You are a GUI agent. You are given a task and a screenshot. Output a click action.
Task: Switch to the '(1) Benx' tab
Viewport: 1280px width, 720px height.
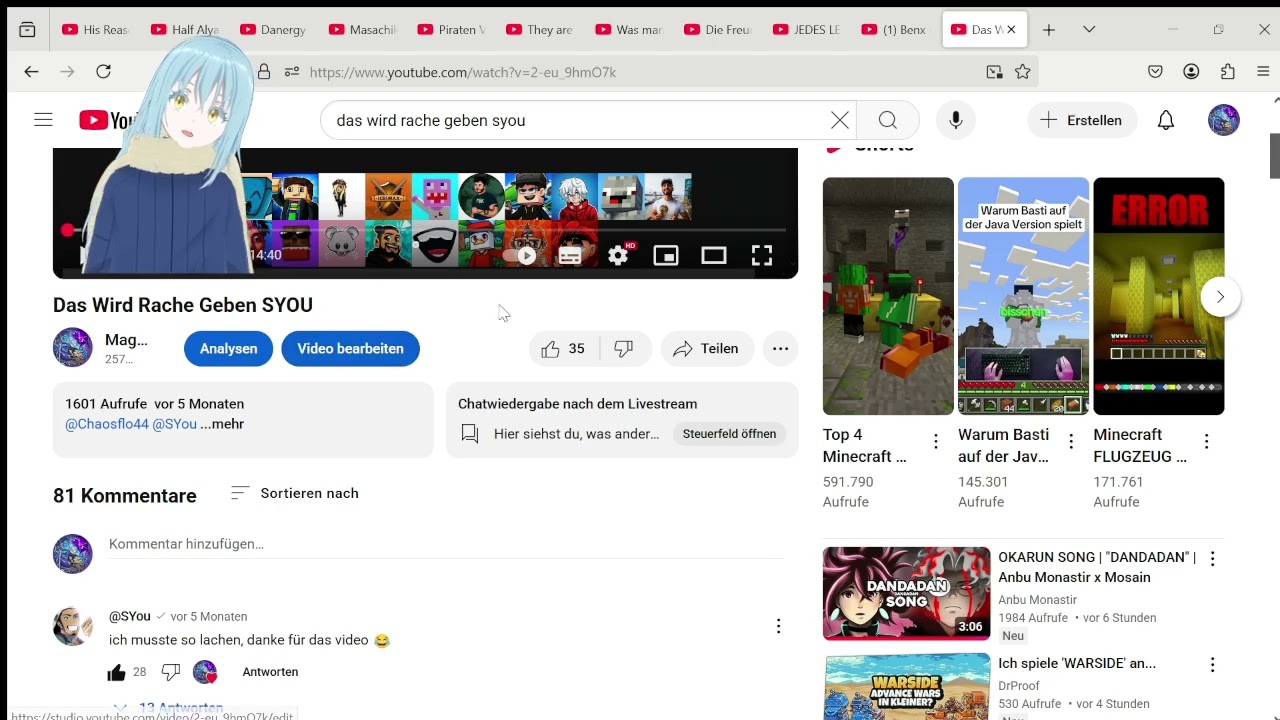click(897, 30)
